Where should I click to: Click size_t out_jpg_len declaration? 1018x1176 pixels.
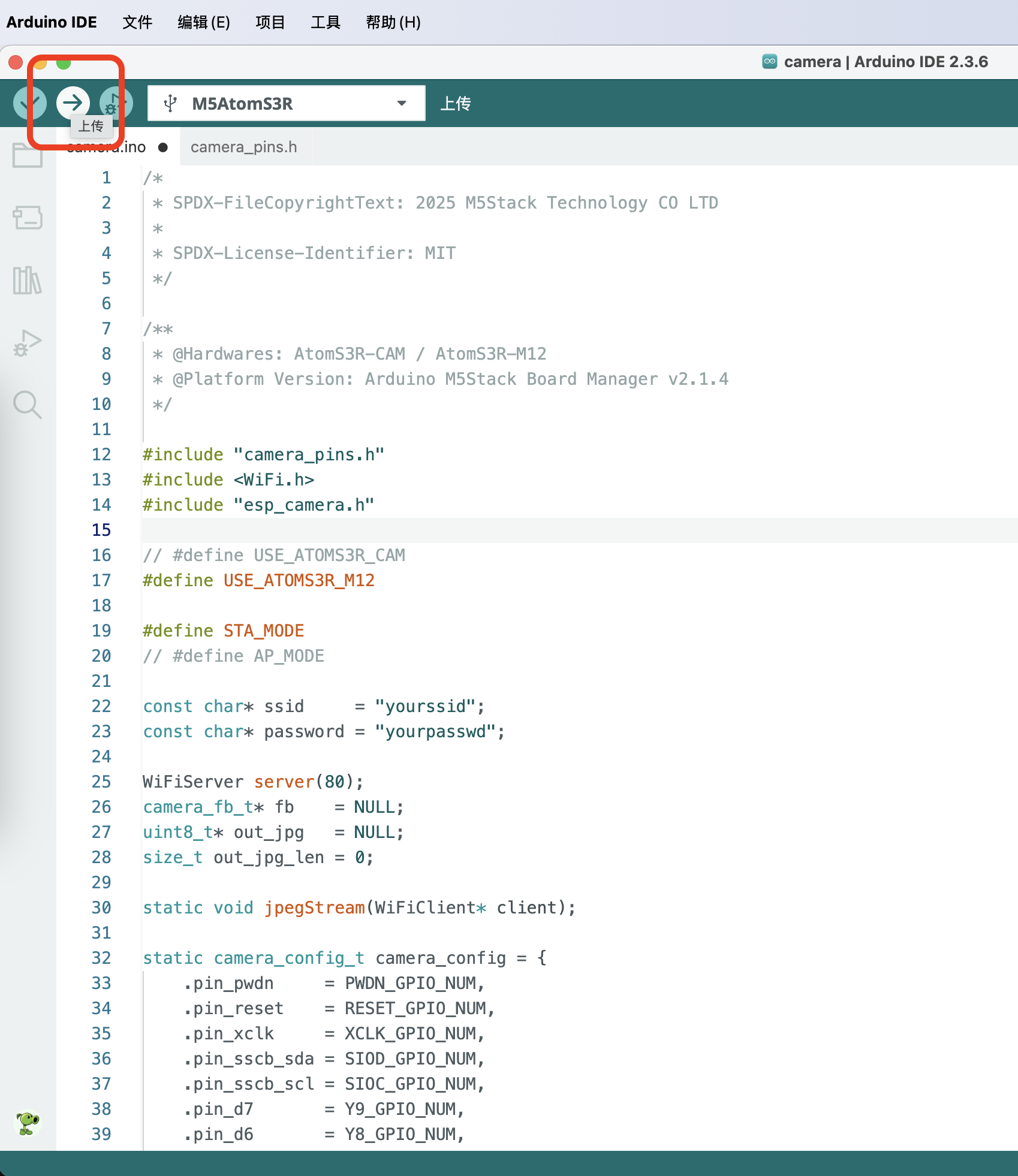tap(258, 857)
